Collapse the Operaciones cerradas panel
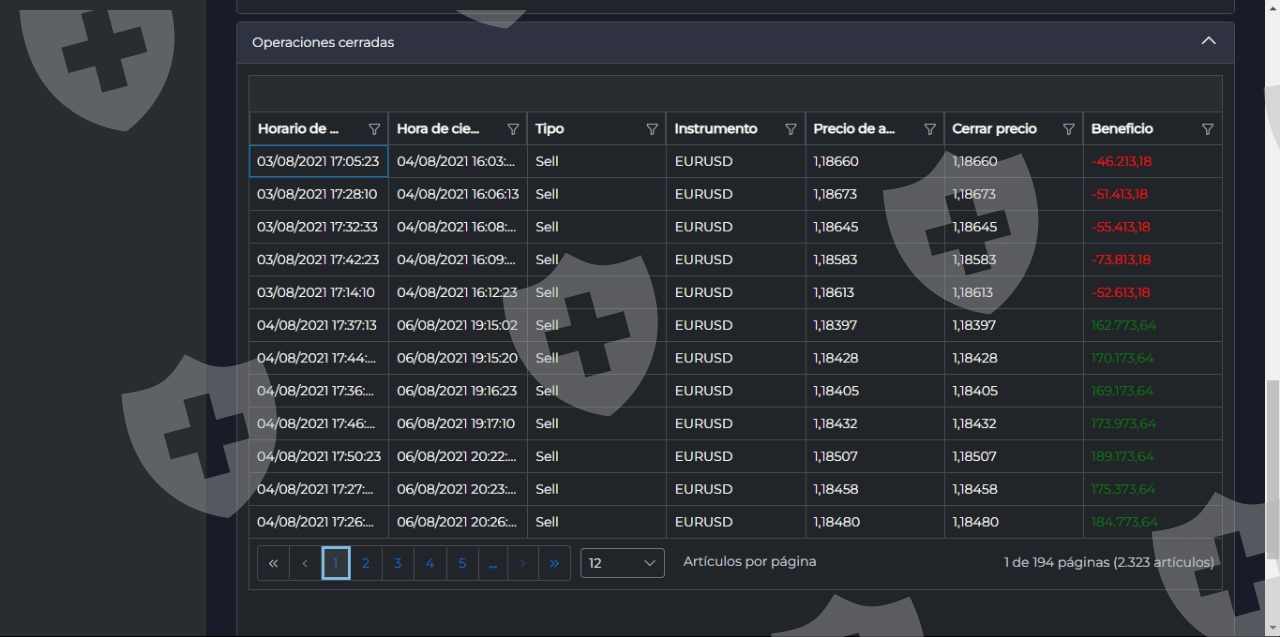This screenshot has height=637, width=1280. [x=1208, y=42]
